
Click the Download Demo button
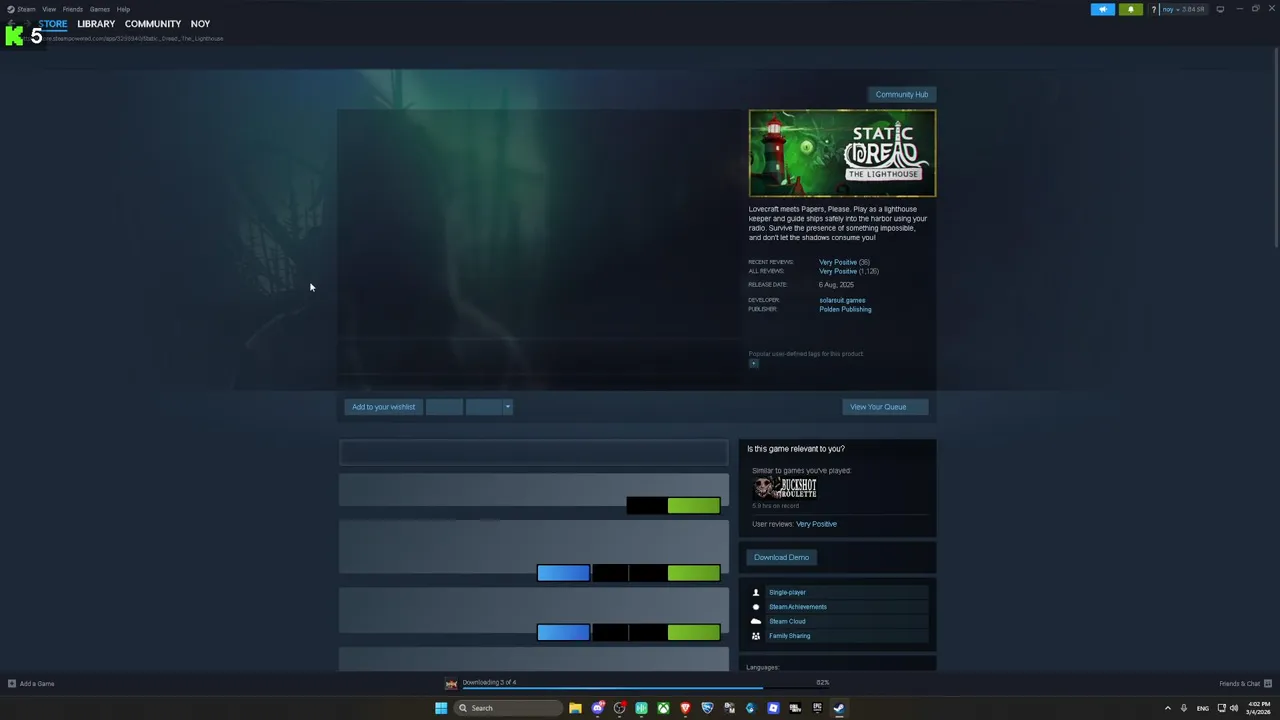(x=782, y=557)
